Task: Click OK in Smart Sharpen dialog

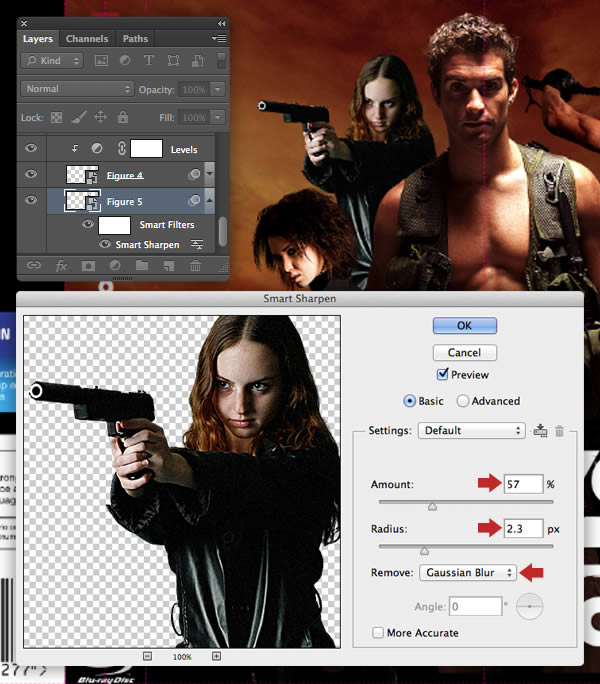Action: coord(465,325)
